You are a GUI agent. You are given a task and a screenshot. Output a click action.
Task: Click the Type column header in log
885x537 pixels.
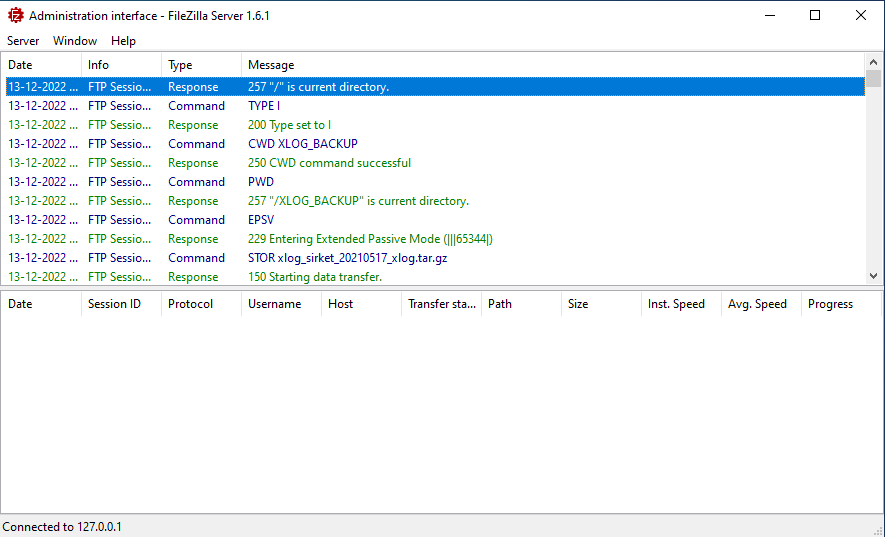coord(202,65)
